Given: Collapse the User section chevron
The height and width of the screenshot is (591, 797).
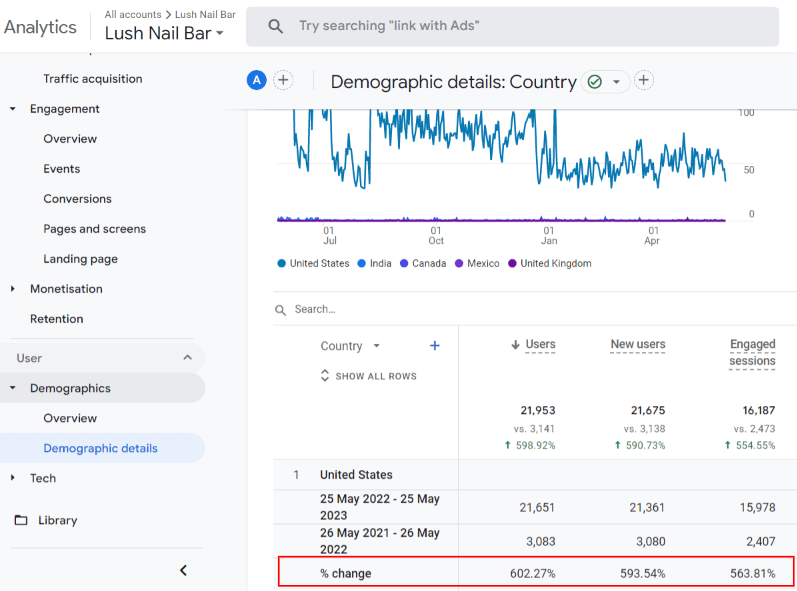Looking at the screenshot, I should click(187, 358).
